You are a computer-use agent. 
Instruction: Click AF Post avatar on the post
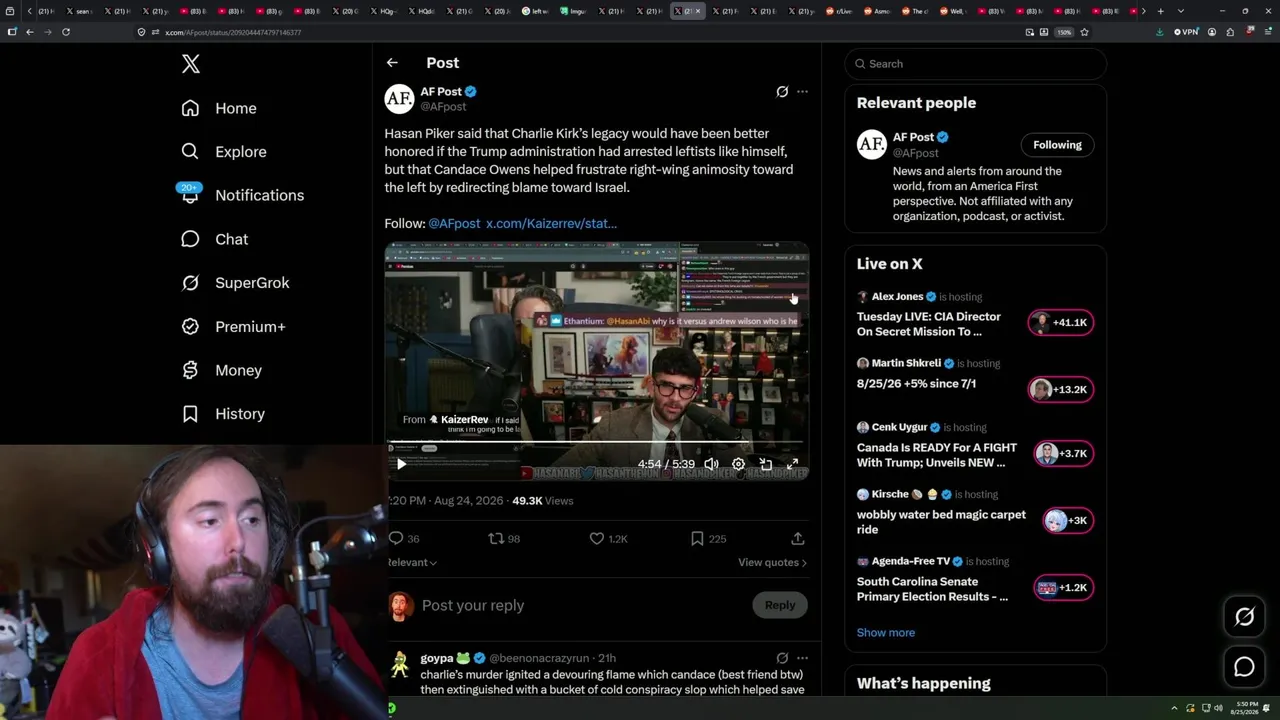[399, 98]
